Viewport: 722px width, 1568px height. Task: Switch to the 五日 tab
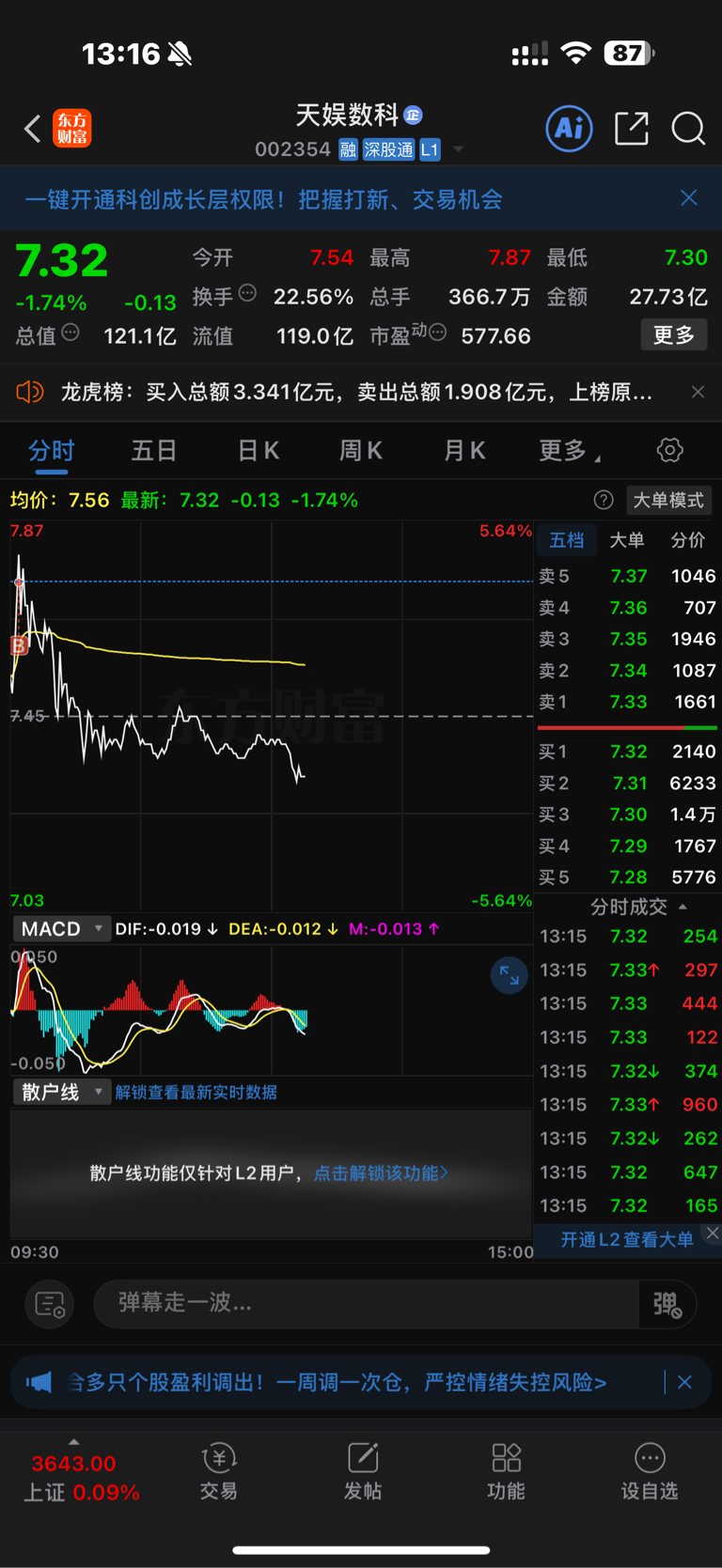pos(154,451)
